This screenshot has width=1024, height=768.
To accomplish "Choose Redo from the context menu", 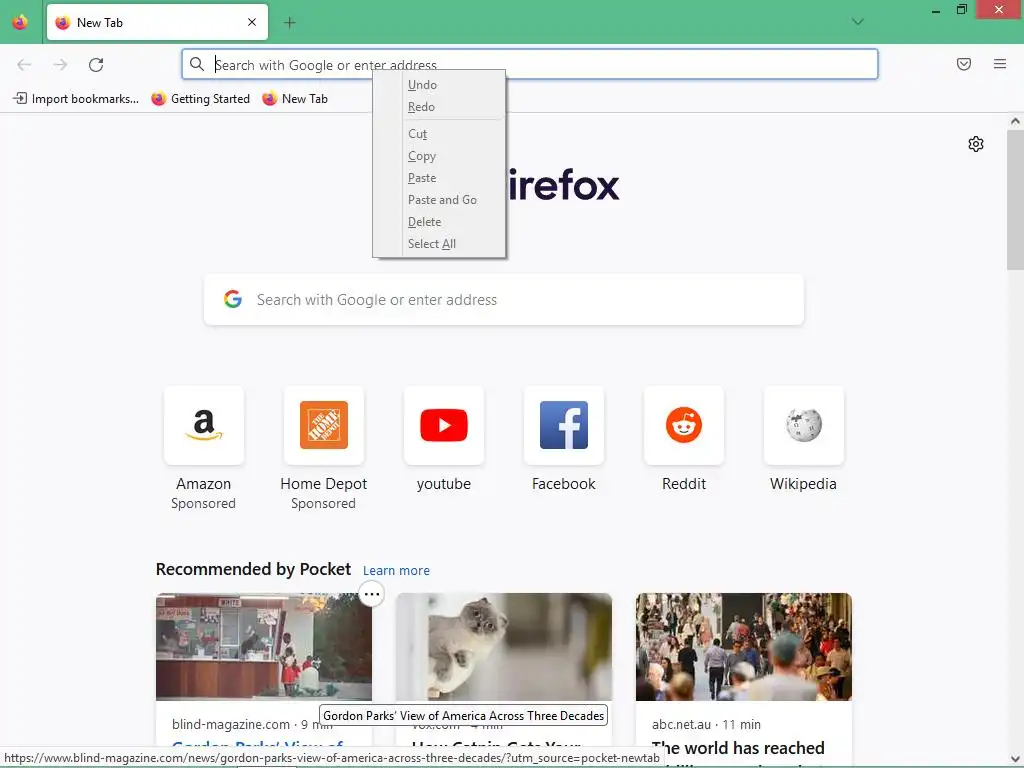I will coord(439,107).
